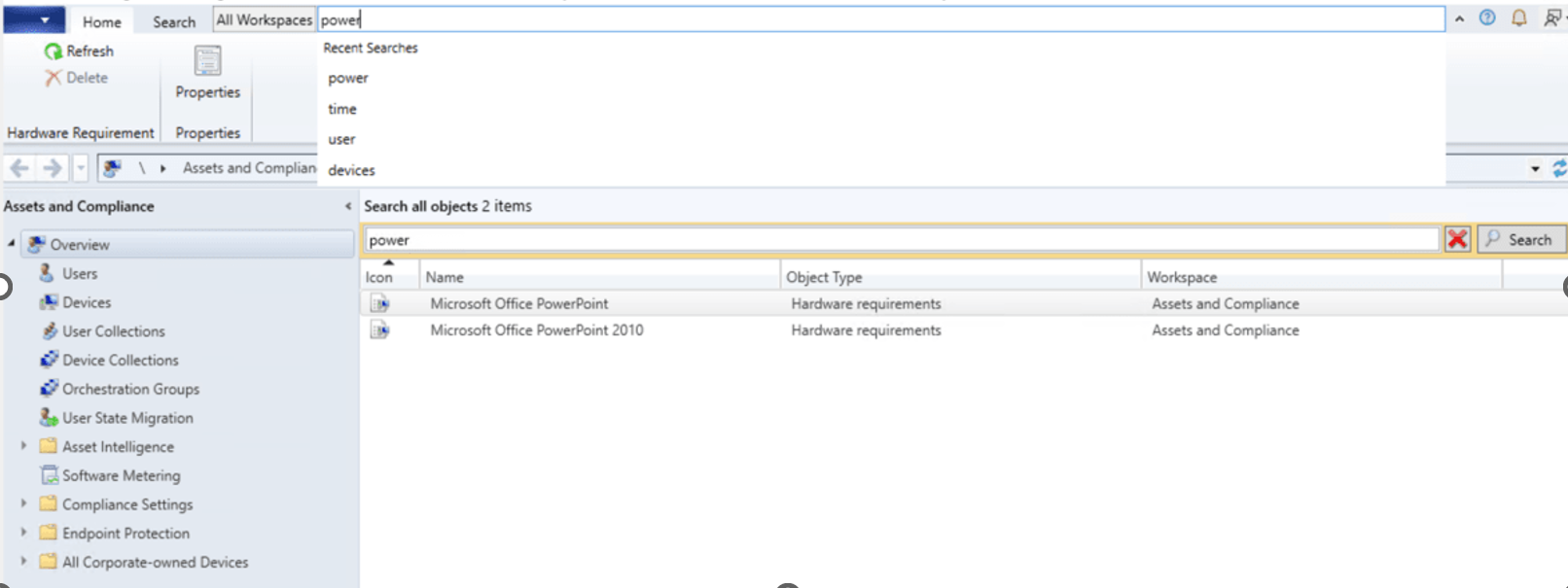Viewport: 1568px width, 588px height.
Task: Open the address bar history dropdown
Action: pyautogui.click(x=1535, y=168)
